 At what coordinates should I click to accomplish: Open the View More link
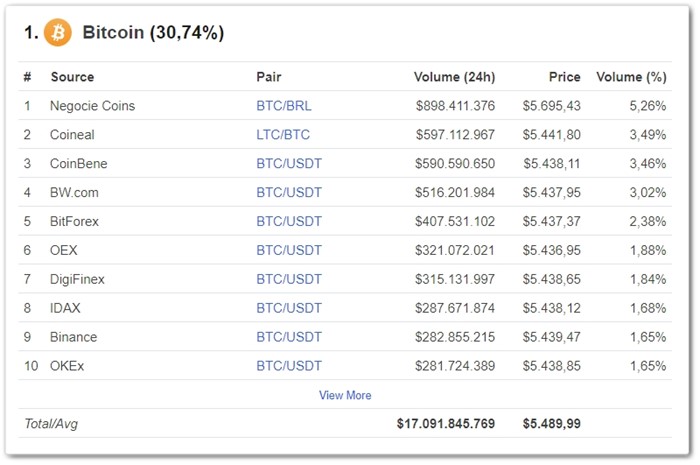click(x=345, y=395)
